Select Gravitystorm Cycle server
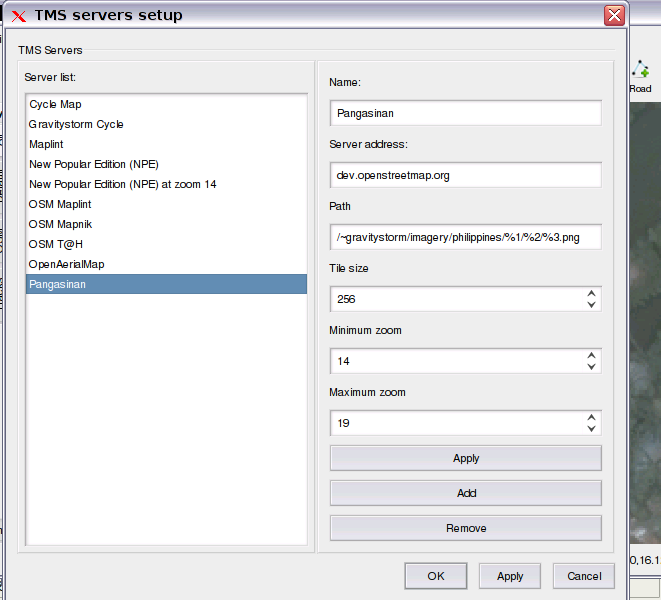This screenshot has height=600, width=661. point(166,124)
